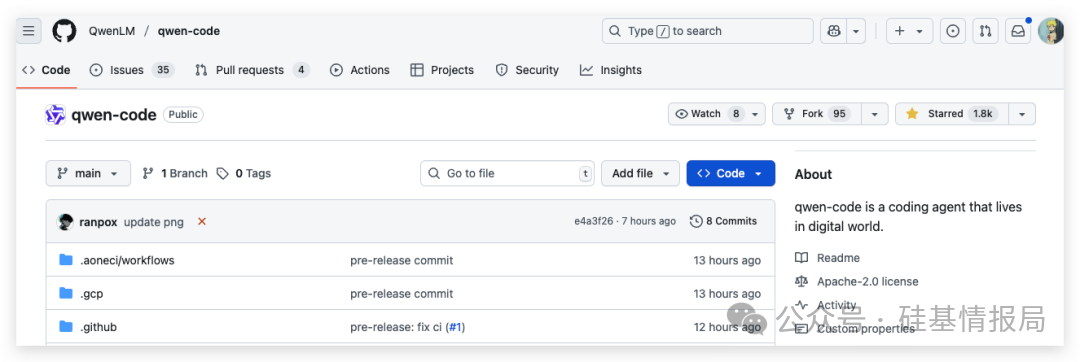
Task: Click the scales icon beside license
Action: (801, 281)
